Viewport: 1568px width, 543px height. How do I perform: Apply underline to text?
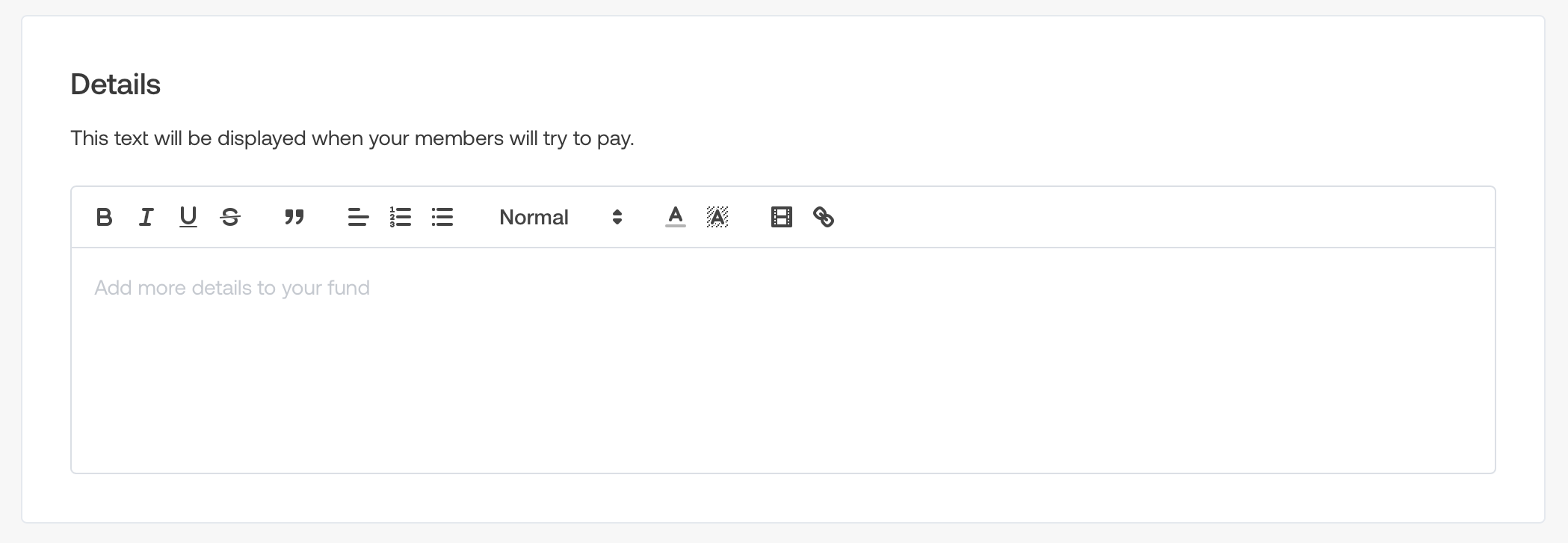tap(188, 218)
